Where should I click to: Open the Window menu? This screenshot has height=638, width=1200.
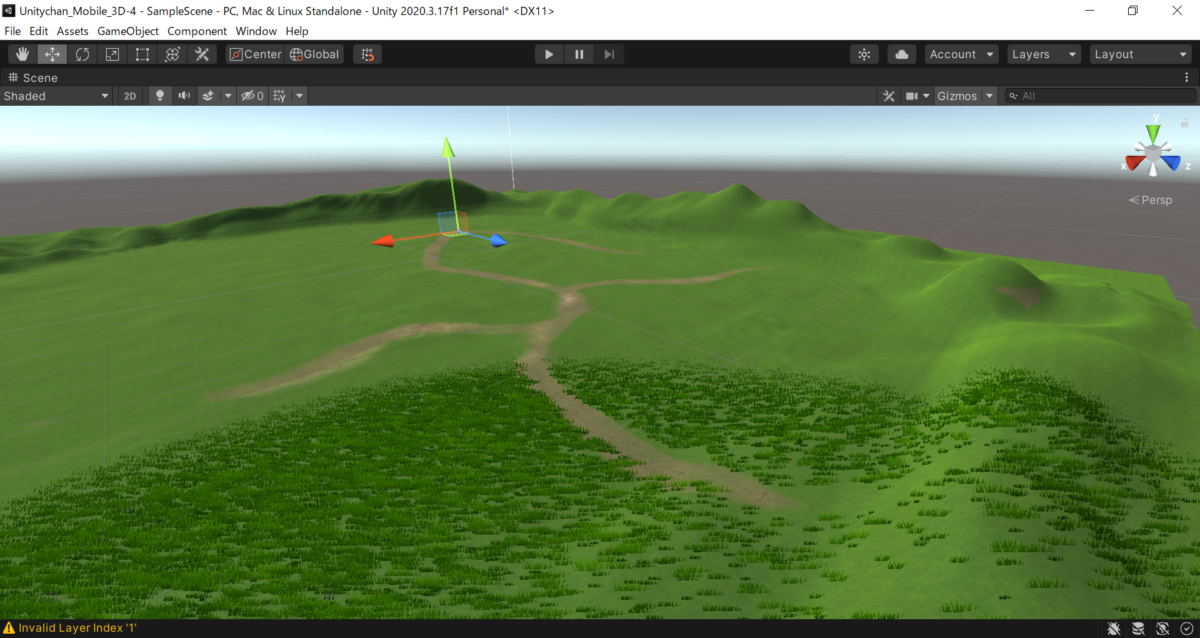pyautogui.click(x=256, y=31)
